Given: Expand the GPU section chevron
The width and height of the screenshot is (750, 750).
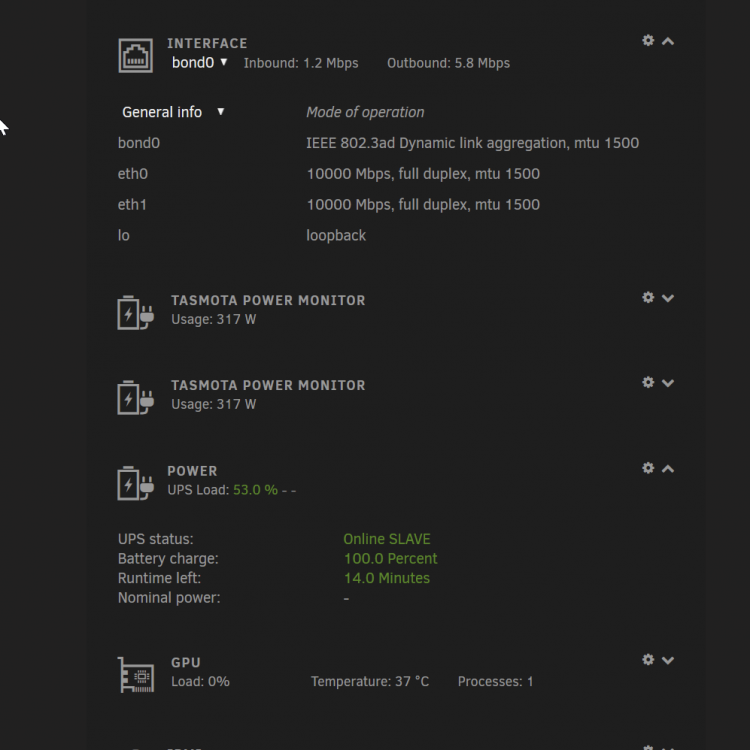Looking at the screenshot, I should pyautogui.click(x=668, y=661).
